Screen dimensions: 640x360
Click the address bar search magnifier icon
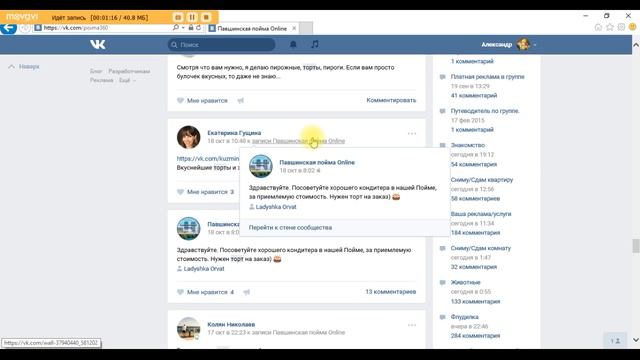176,28
